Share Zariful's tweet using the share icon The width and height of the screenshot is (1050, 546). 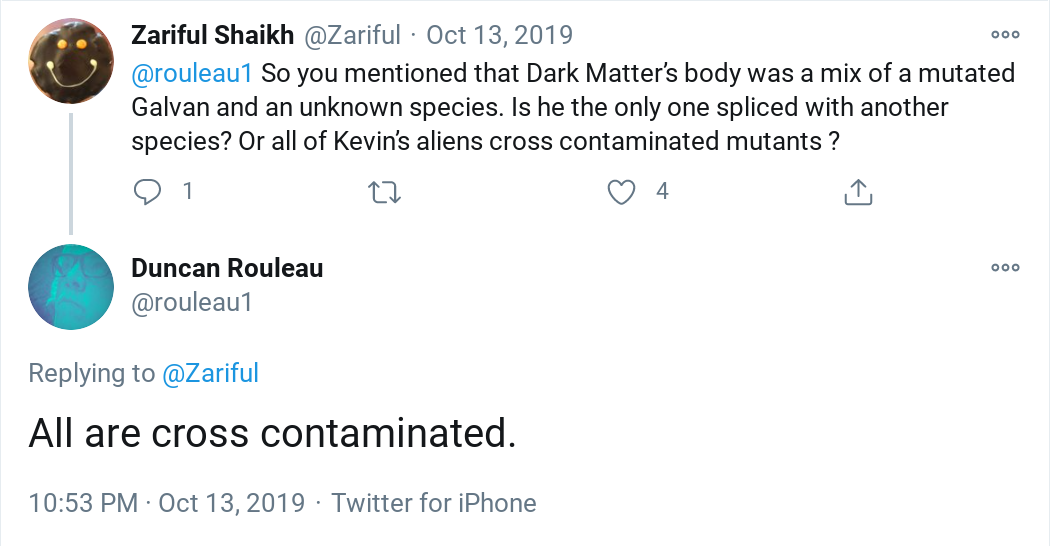pos(858,191)
